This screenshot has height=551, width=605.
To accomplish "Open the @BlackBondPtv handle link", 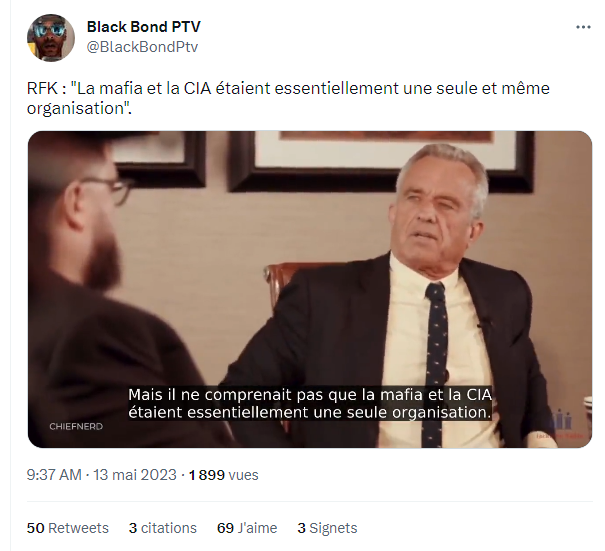I will (x=142, y=47).
